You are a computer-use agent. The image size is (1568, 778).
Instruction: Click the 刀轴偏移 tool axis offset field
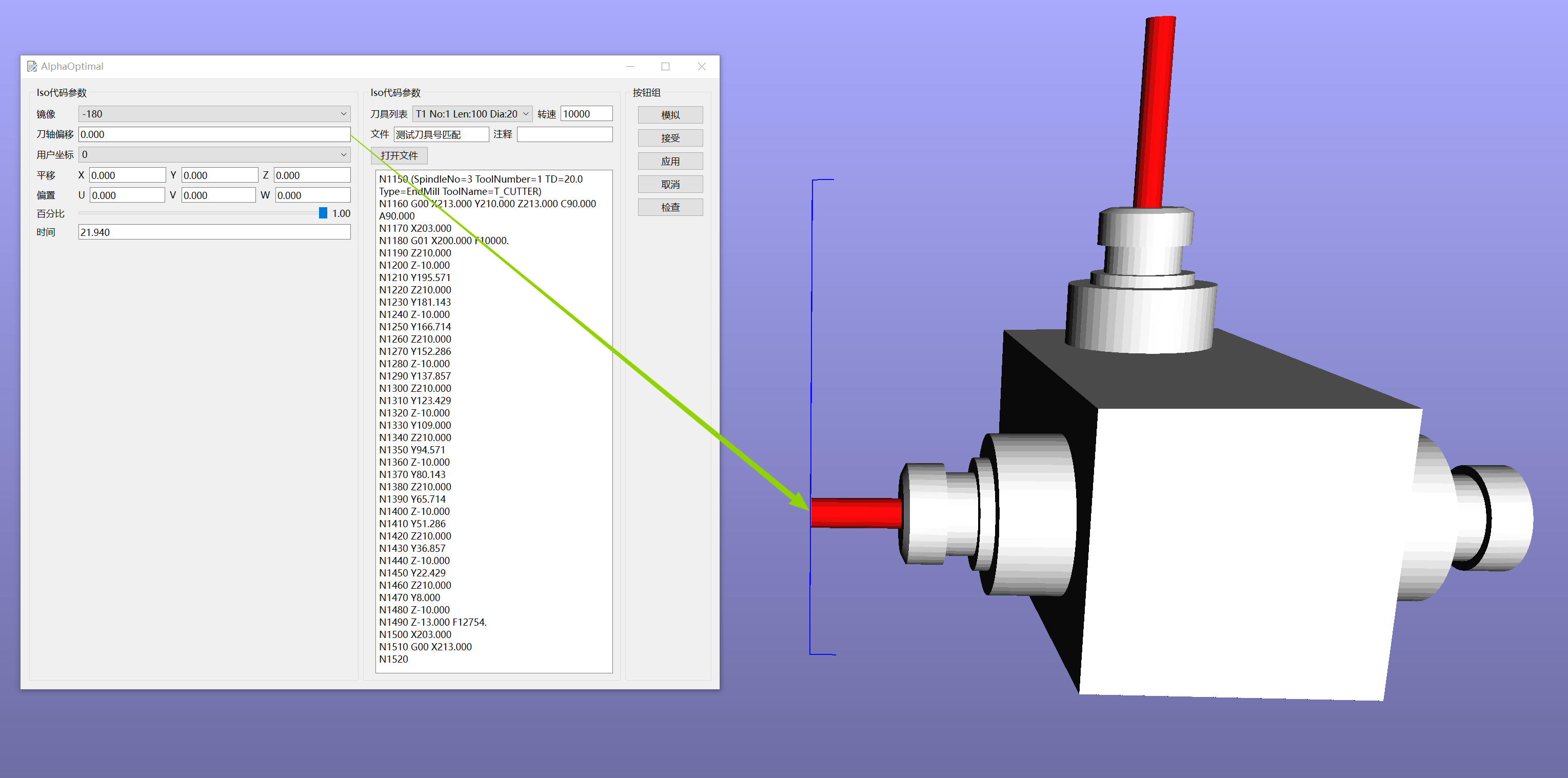214,134
